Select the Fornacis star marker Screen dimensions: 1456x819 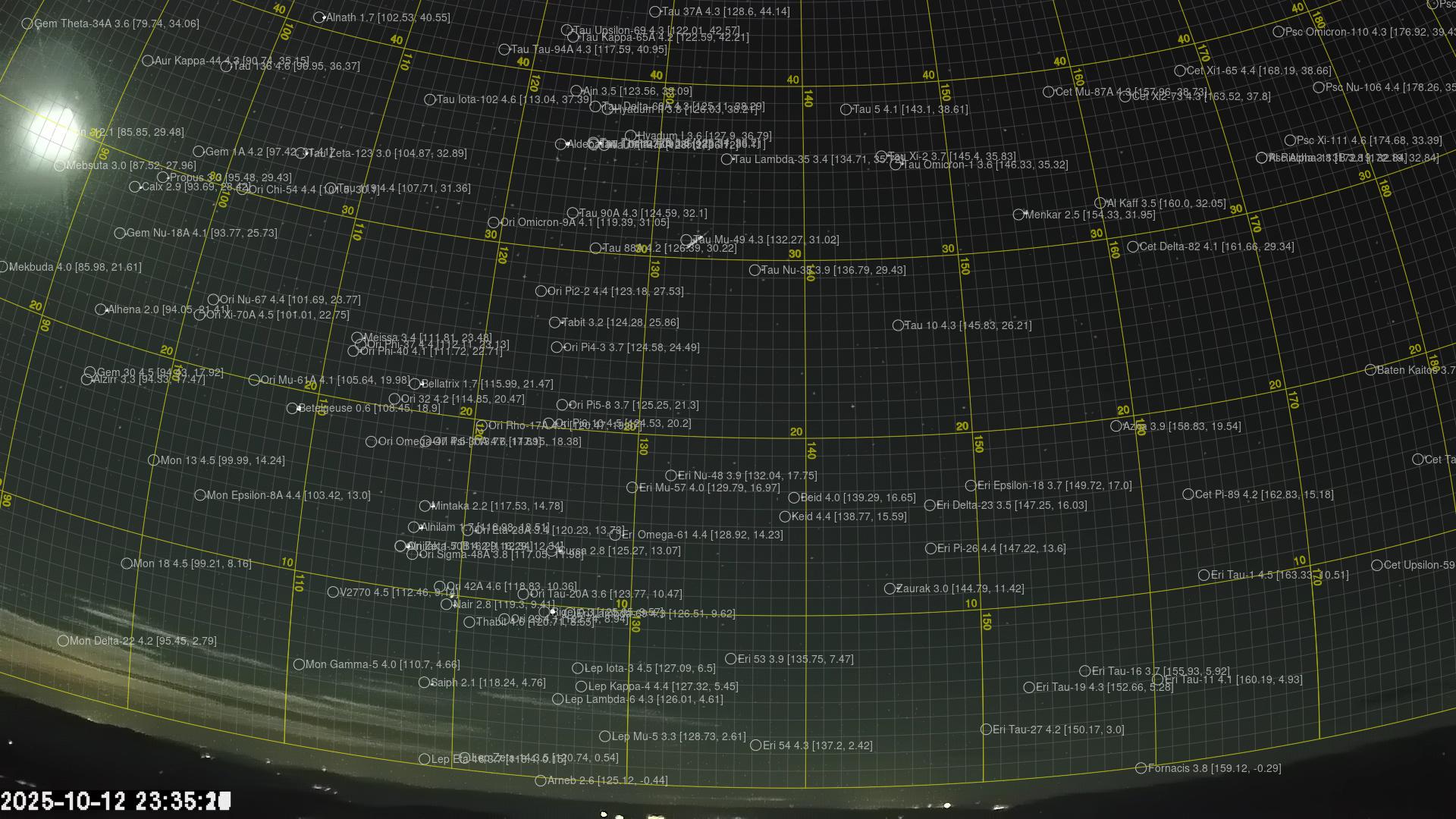pyautogui.click(x=1141, y=769)
